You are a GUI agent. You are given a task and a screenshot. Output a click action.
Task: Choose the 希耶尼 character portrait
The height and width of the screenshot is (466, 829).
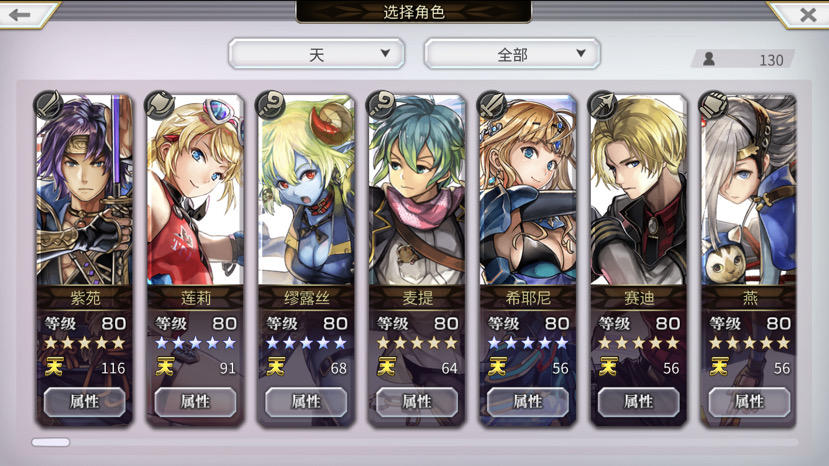pyautogui.click(x=528, y=190)
